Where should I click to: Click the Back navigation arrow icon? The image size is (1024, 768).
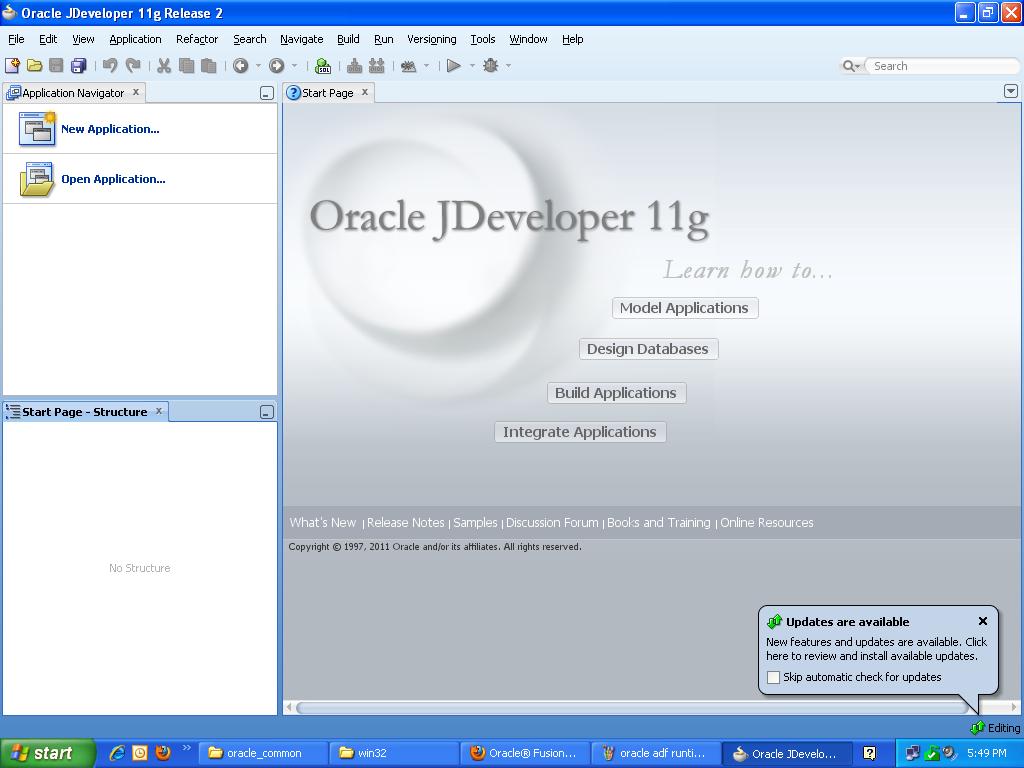point(240,65)
